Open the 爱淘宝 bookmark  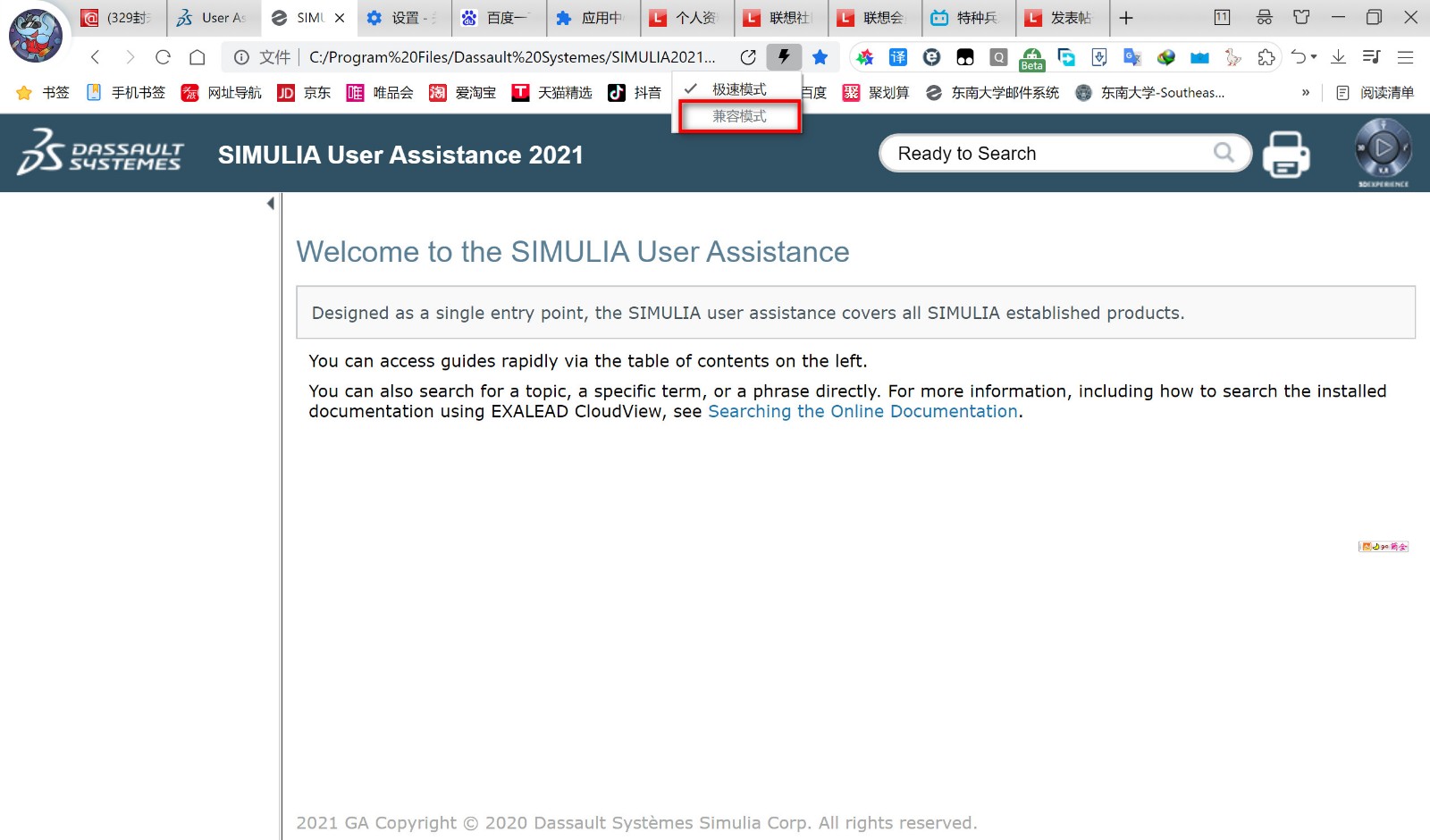(462, 93)
